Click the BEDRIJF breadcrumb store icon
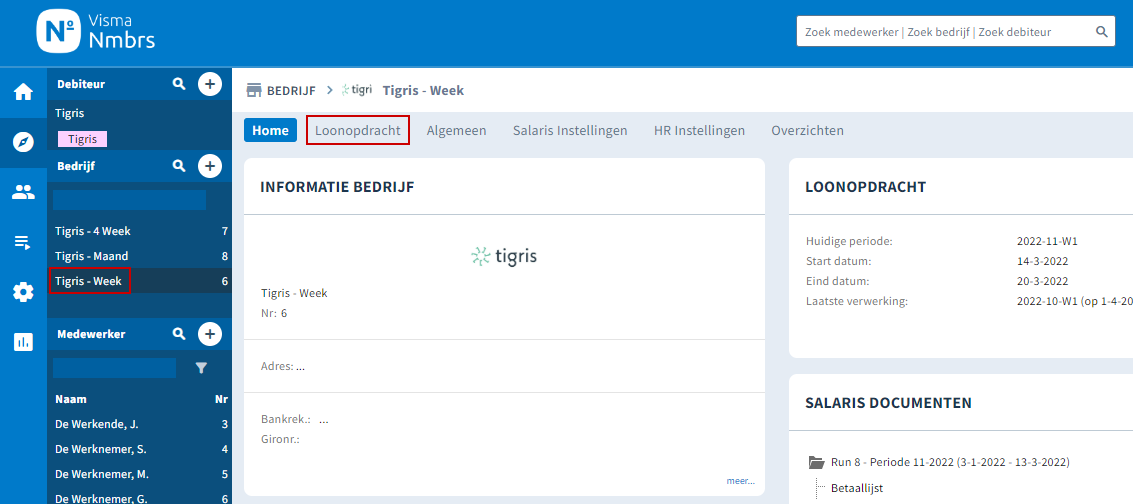The width and height of the screenshot is (1133, 504). (254, 90)
